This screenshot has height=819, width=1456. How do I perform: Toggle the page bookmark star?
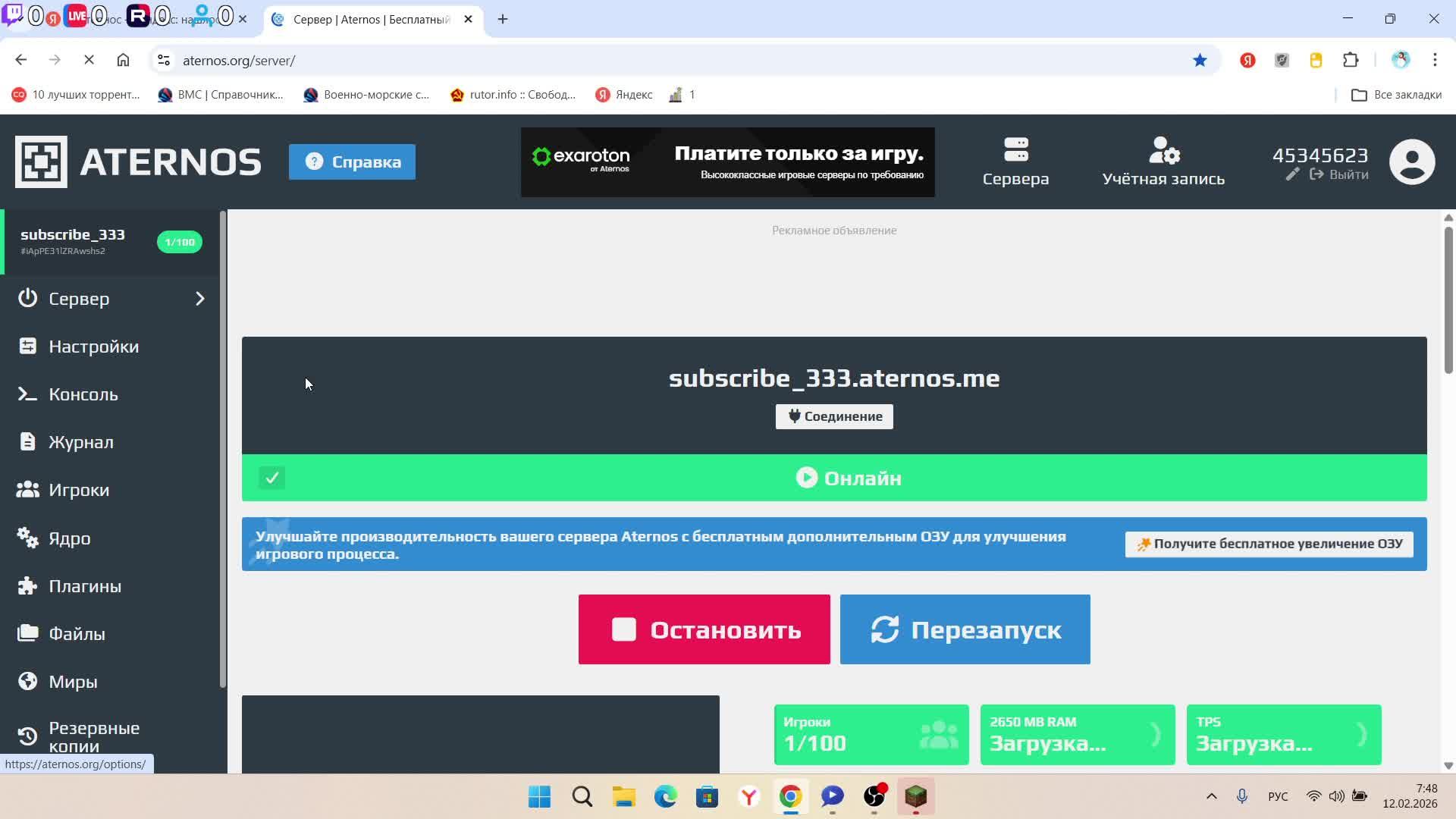coord(1200,61)
